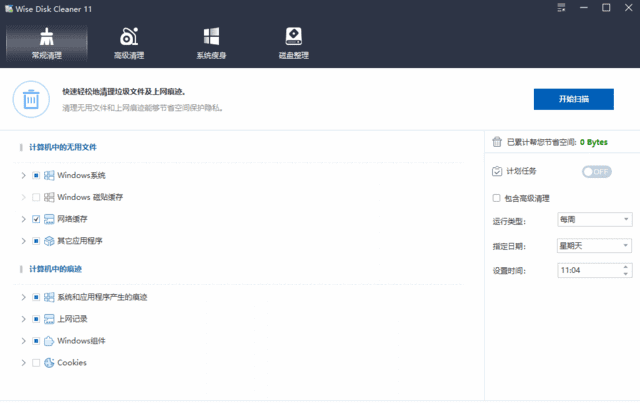Expand the 其它应用程序 tree item
The width and height of the screenshot is (640, 403).
click(x=23, y=241)
